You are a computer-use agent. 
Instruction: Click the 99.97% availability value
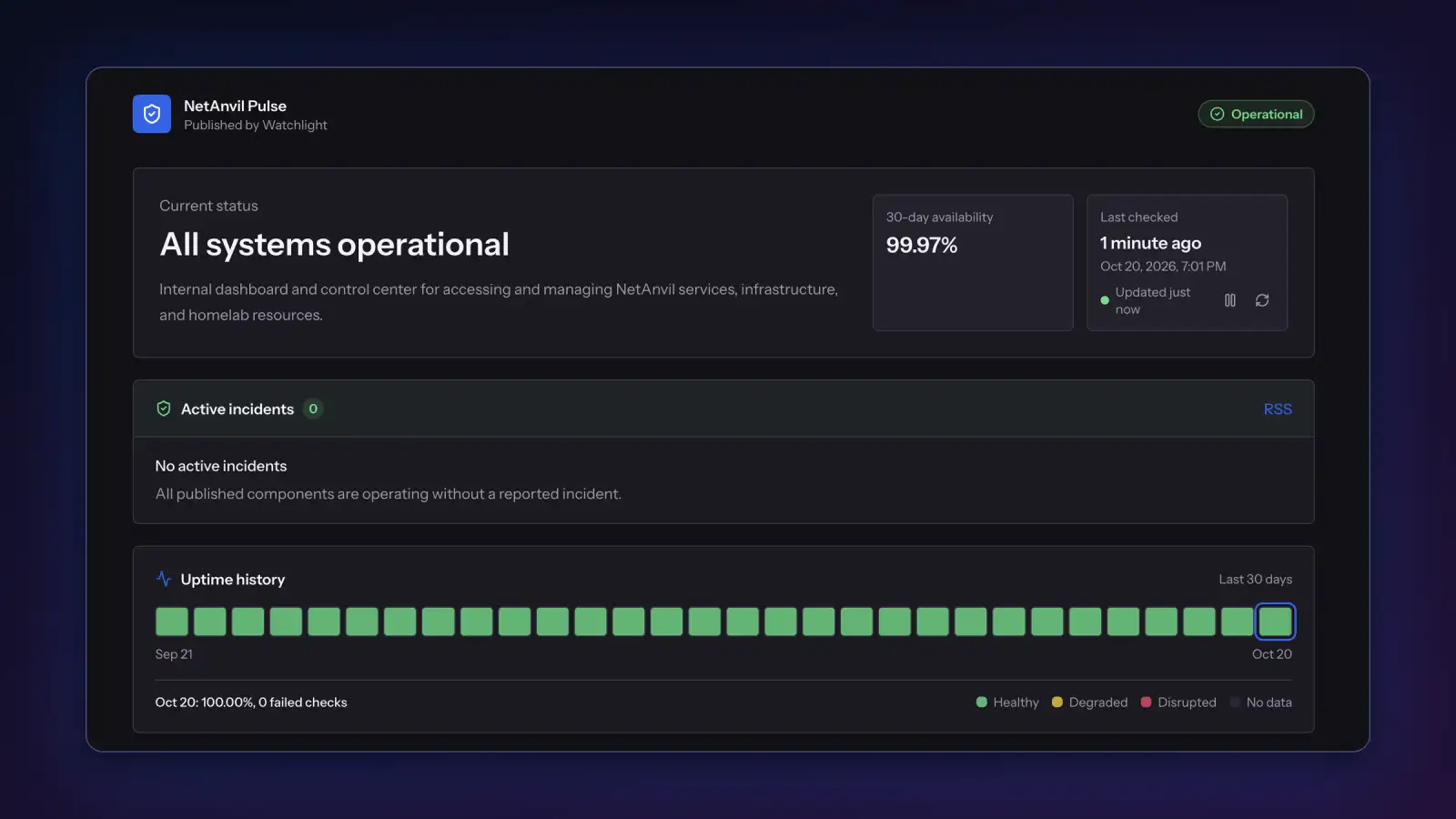[922, 245]
